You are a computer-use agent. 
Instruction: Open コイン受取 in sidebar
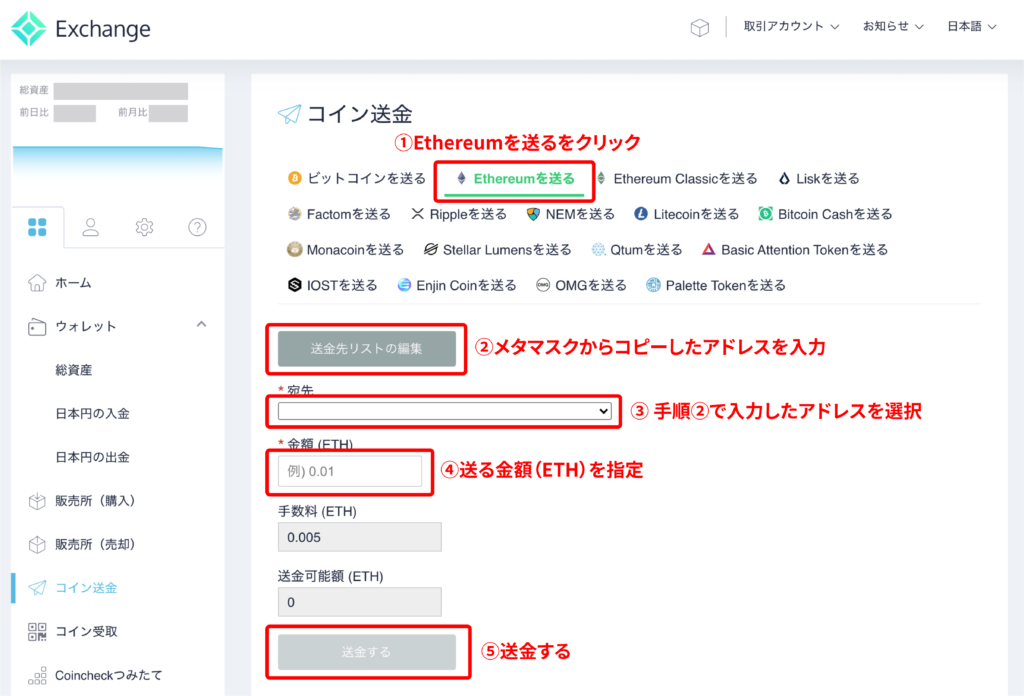(86, 631)
